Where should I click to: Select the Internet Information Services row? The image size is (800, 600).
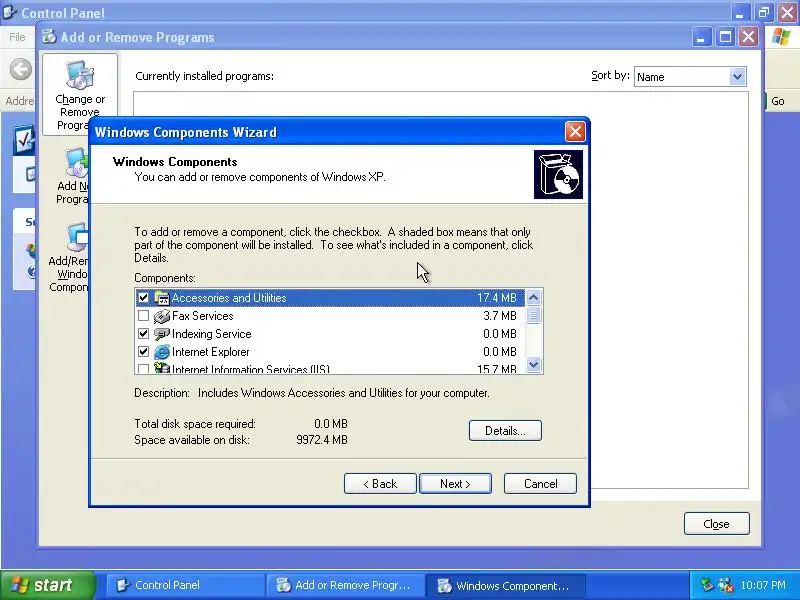[330, 368]
